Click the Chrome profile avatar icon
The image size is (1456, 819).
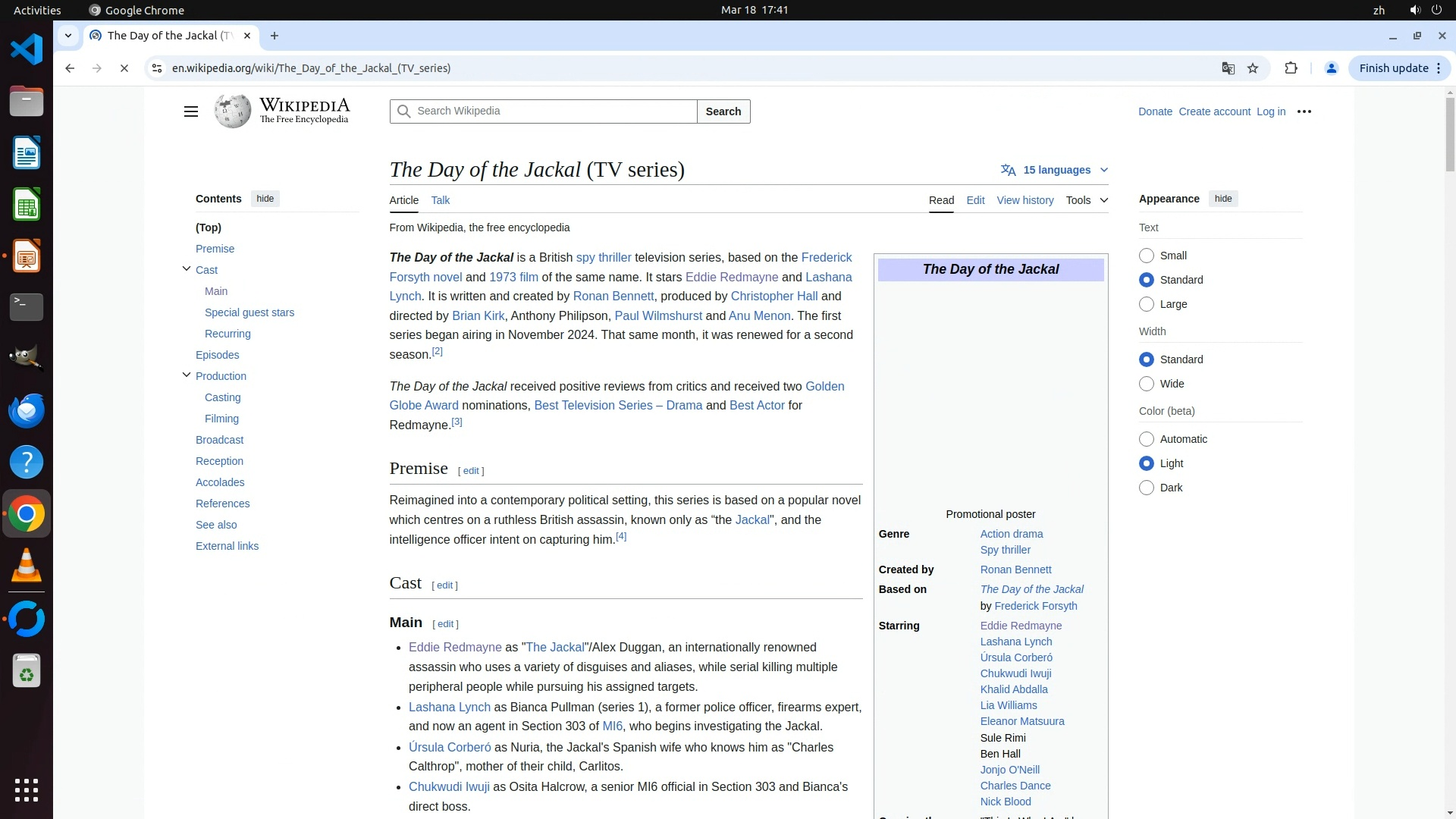1331,68
